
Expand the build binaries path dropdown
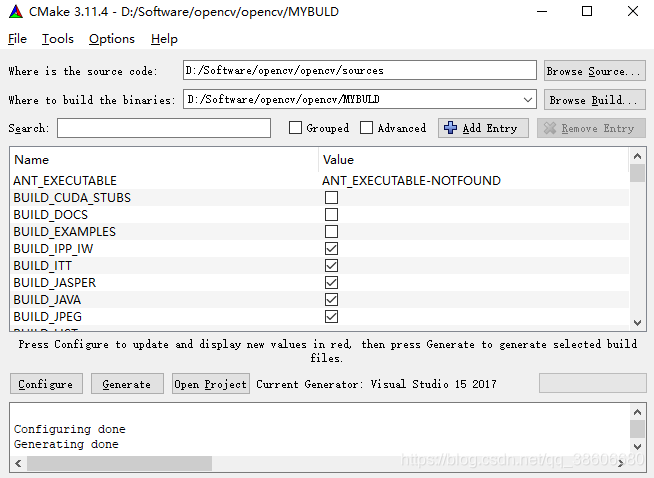pyautogui.click(x=528, y=100)
